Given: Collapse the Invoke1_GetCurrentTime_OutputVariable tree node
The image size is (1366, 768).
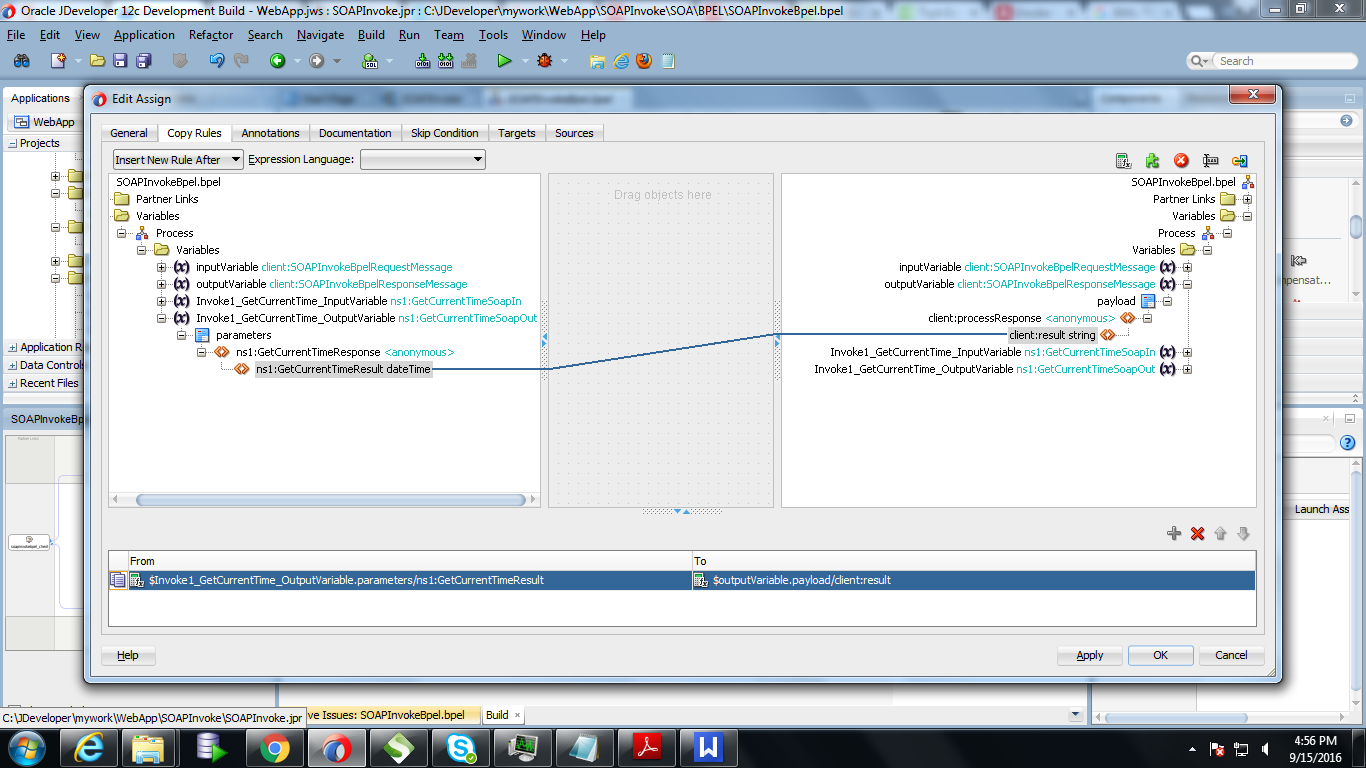Looking at the screenshot, I should click(162, 317).
